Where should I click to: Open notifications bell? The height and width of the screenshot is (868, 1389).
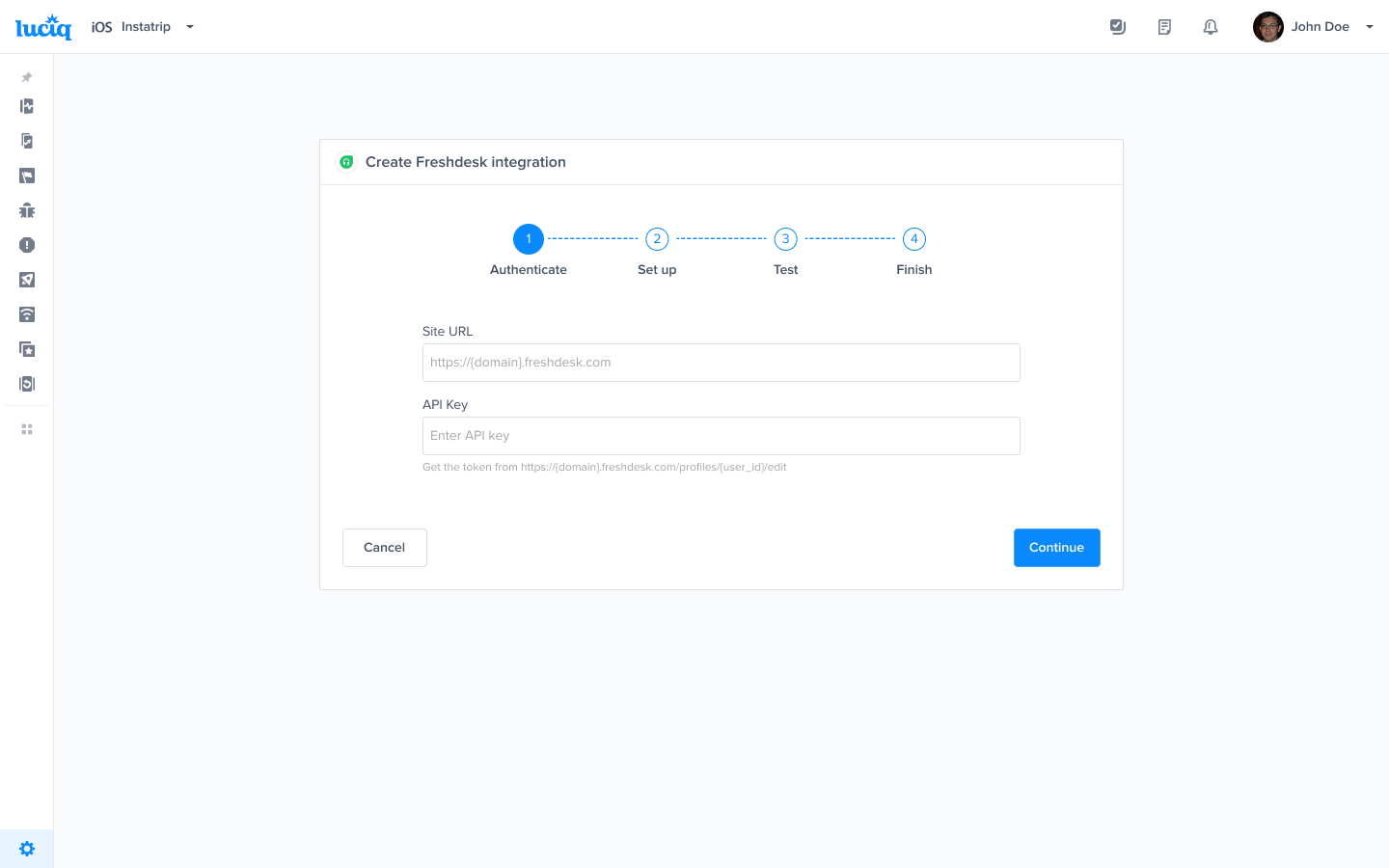pos(1211,27)
